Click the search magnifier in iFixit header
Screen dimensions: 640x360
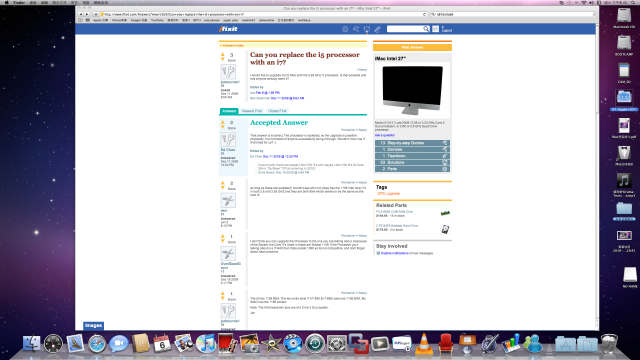point(426,29)
